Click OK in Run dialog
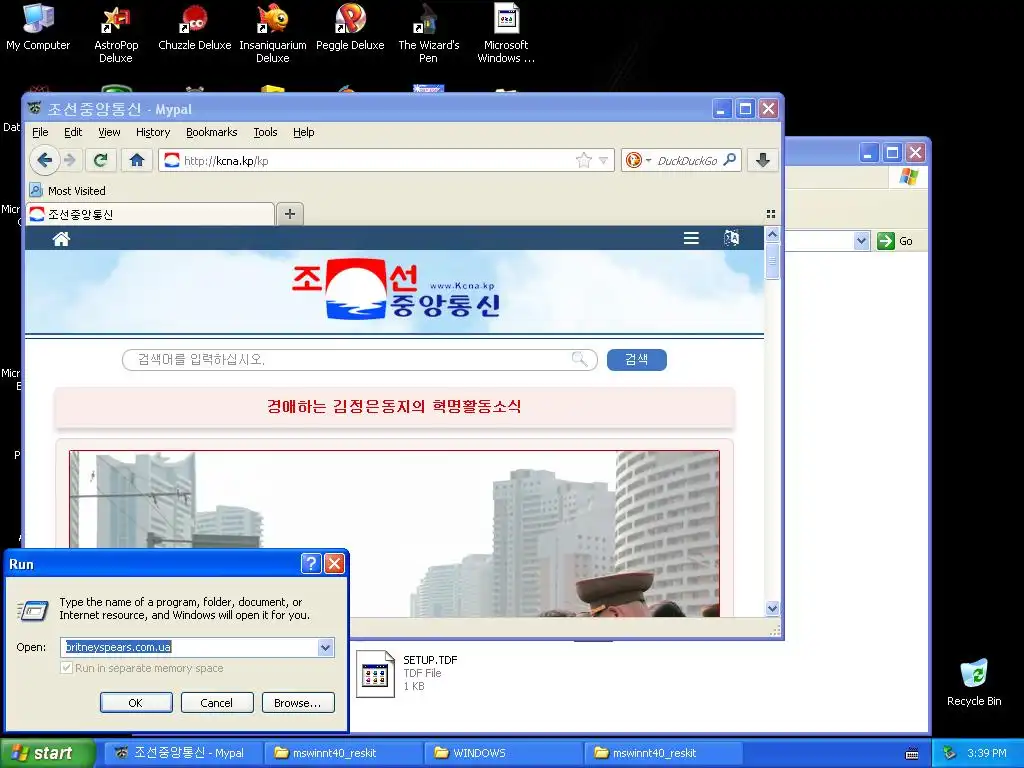 136,703
